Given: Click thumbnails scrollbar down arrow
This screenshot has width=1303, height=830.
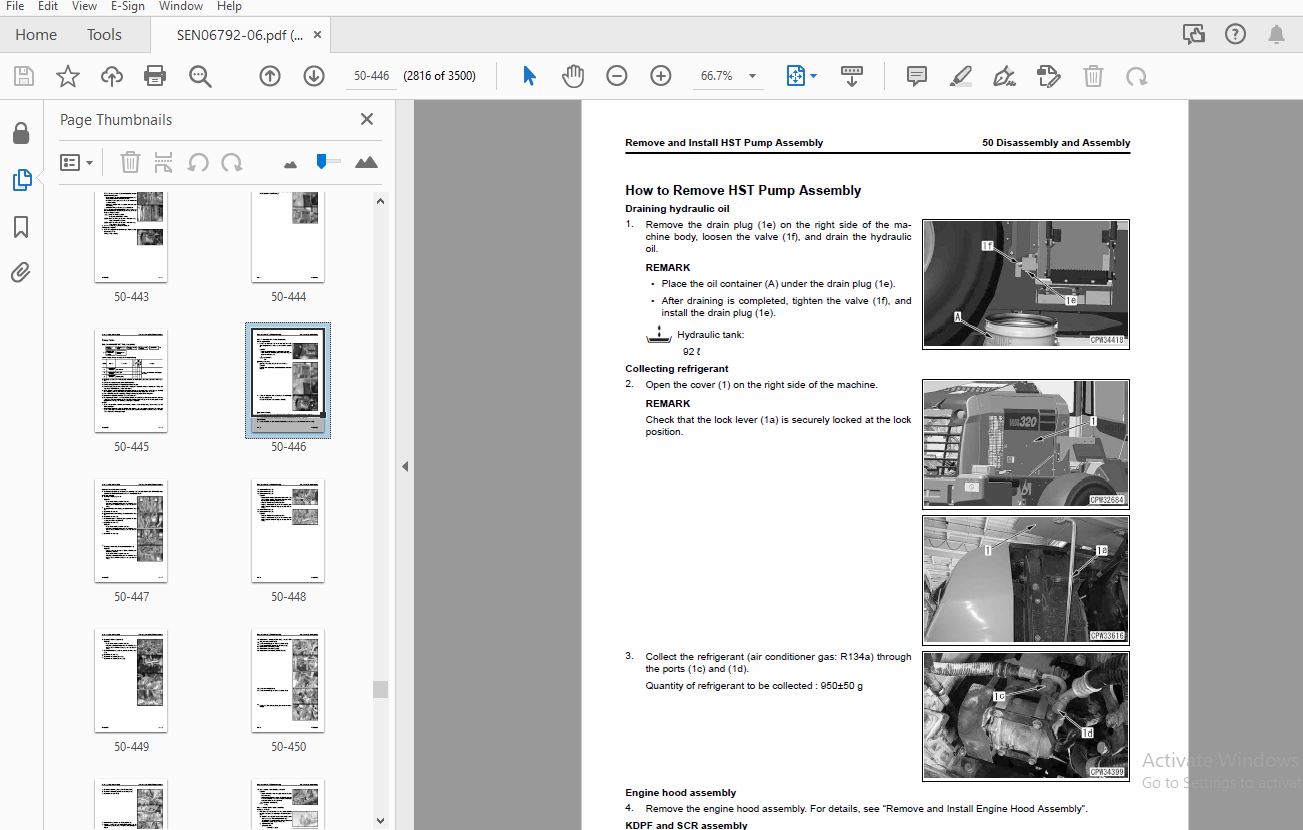Looking at the screenshot, I should [380, 820].
